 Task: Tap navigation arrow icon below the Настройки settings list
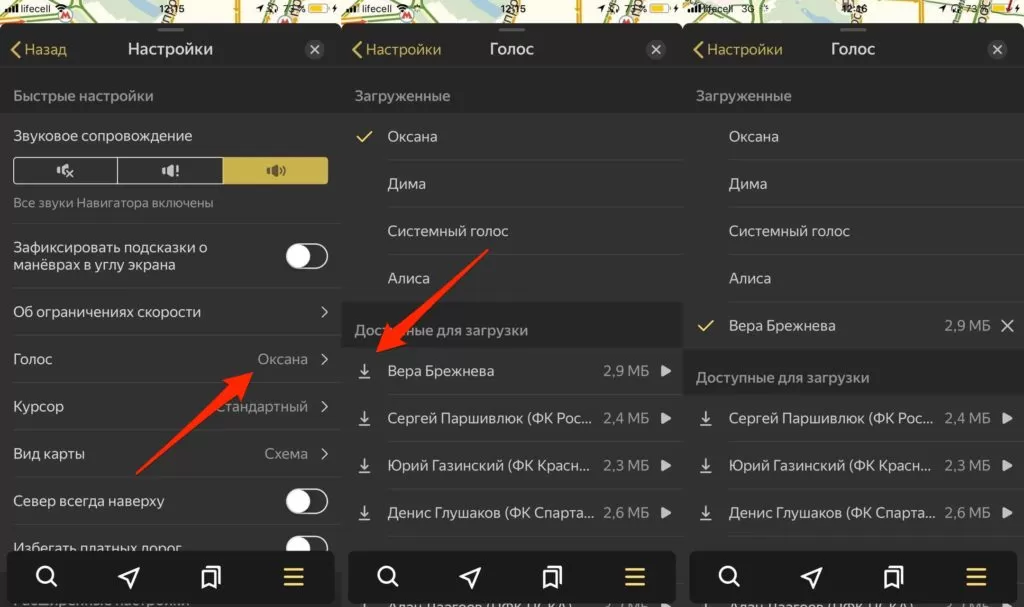[x=129, y=577]
